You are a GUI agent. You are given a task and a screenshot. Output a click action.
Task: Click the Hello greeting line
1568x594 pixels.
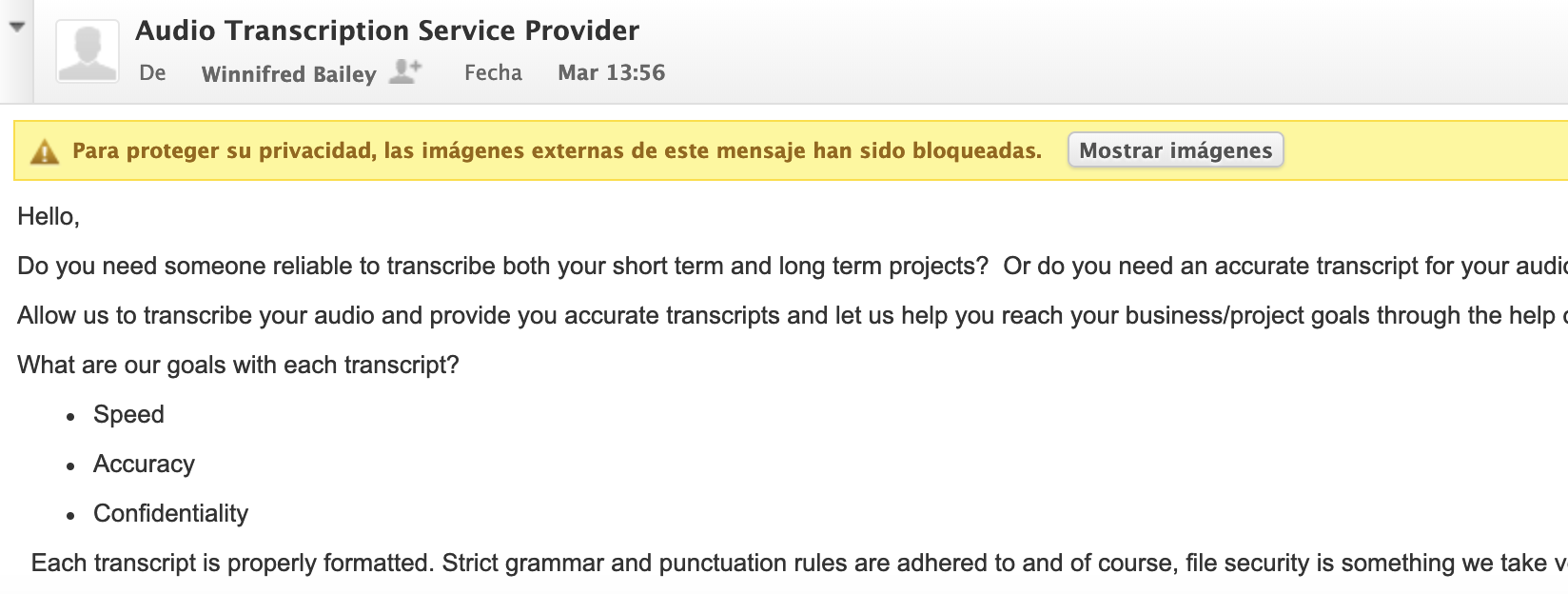point(49,217)
